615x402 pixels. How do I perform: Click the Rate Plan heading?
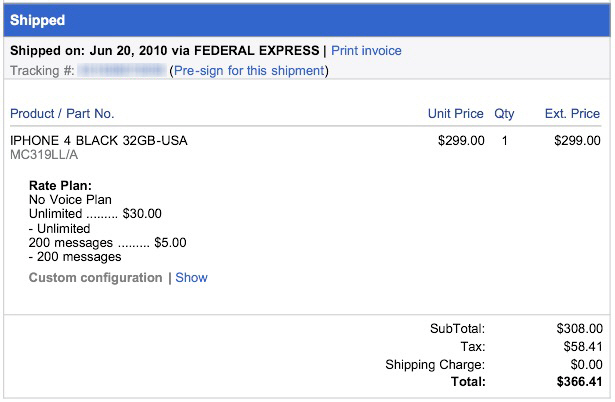point(60,186)
